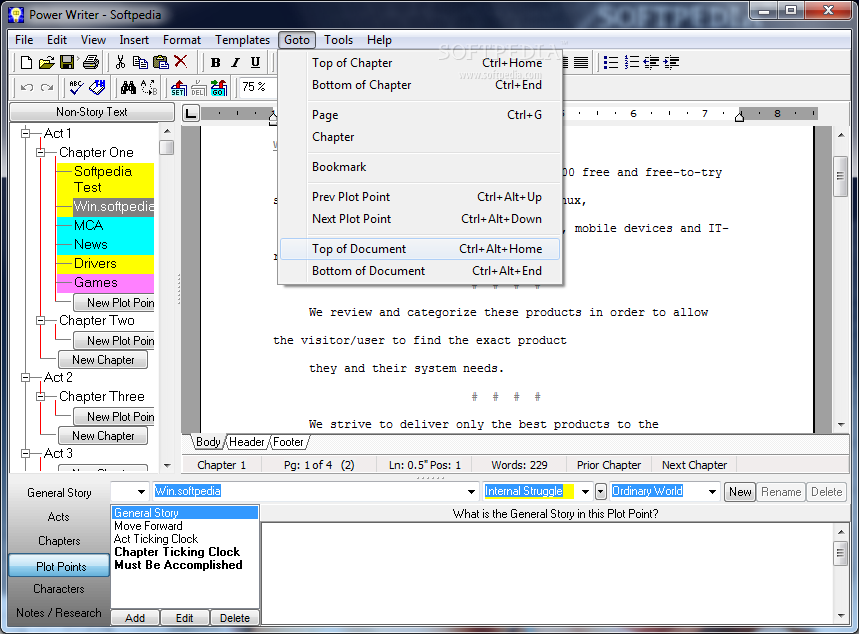The width and height of the screenshot is (859, 634).
Task: Copy selection using copy icon
Action: pos(140,62)
